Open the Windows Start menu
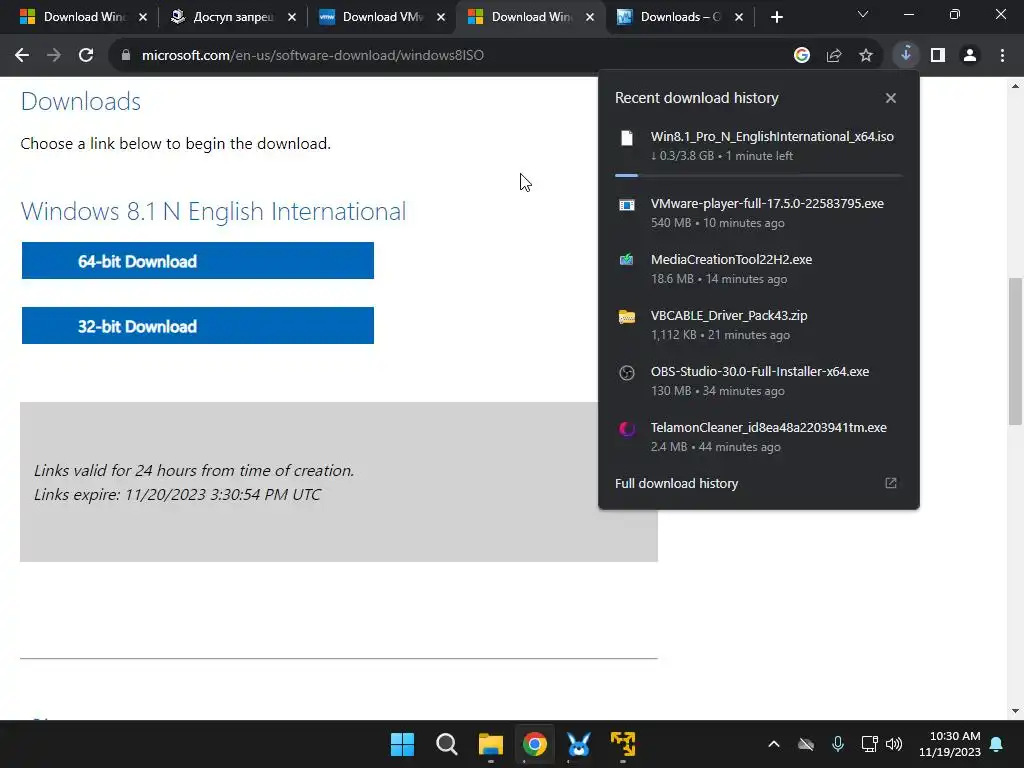This screenshot has height=768, width=1024. tap(402, 744)
